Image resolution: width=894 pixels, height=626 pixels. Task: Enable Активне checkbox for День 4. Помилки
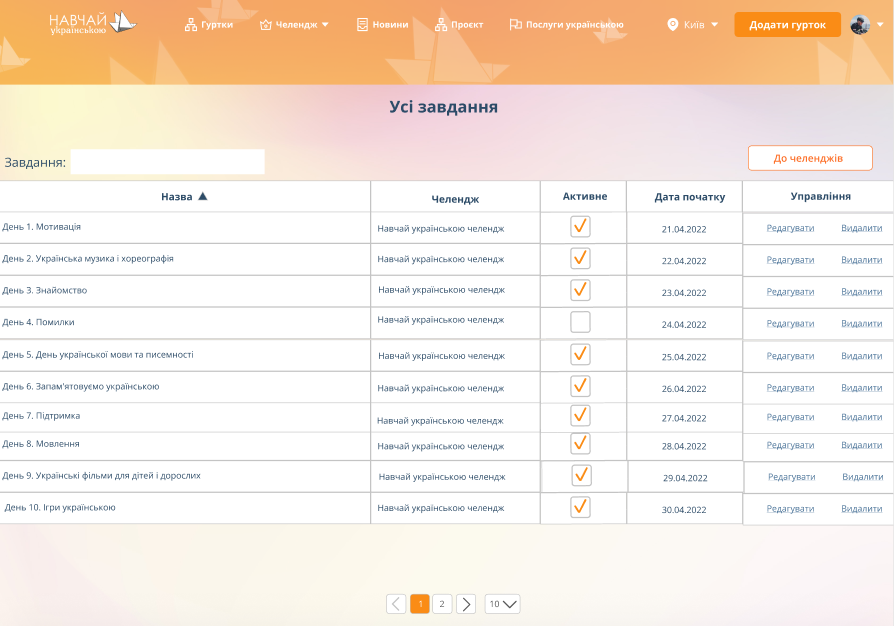click(580, 322)
